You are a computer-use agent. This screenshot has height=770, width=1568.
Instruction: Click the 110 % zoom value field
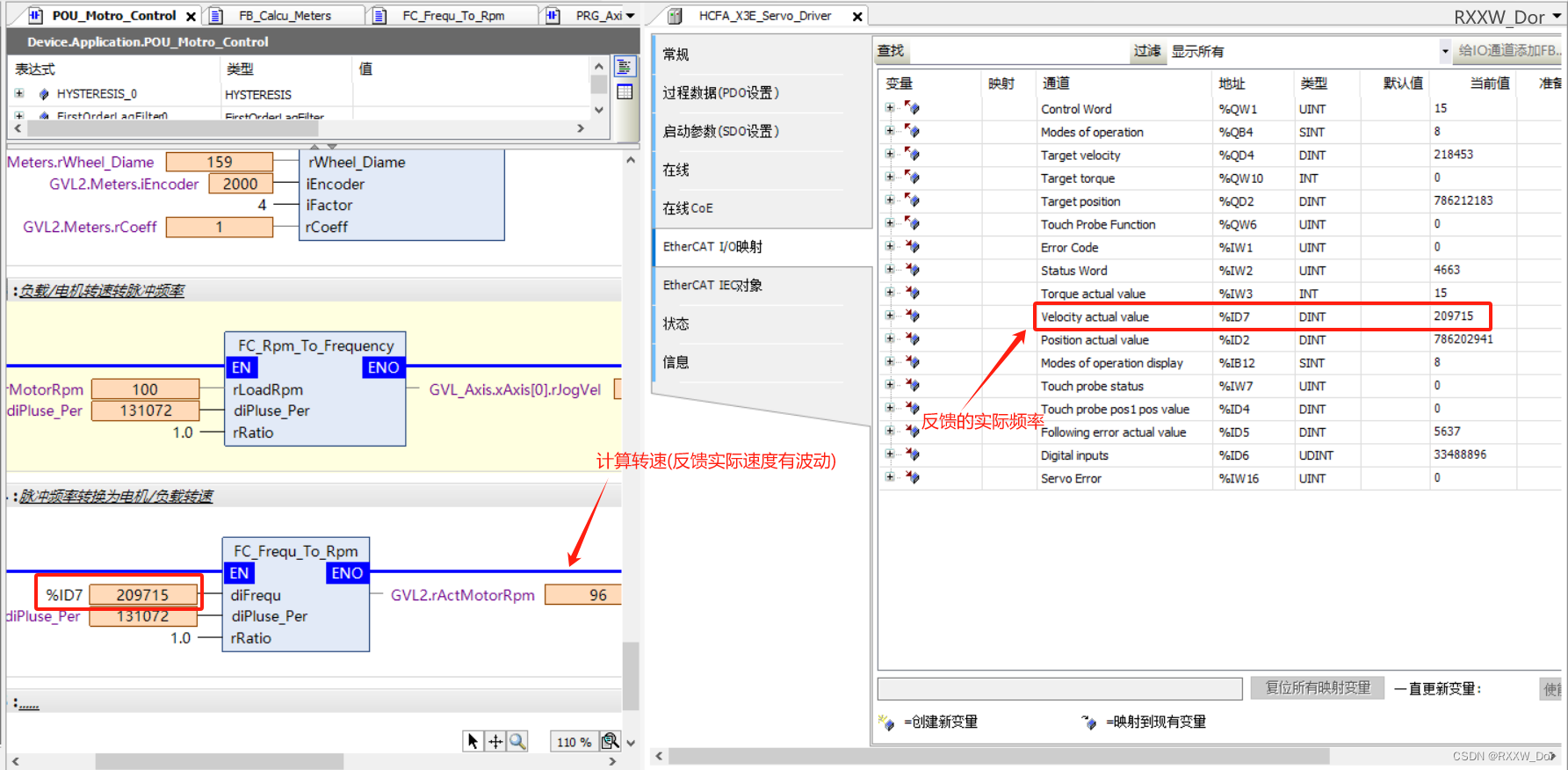point(574,742)
